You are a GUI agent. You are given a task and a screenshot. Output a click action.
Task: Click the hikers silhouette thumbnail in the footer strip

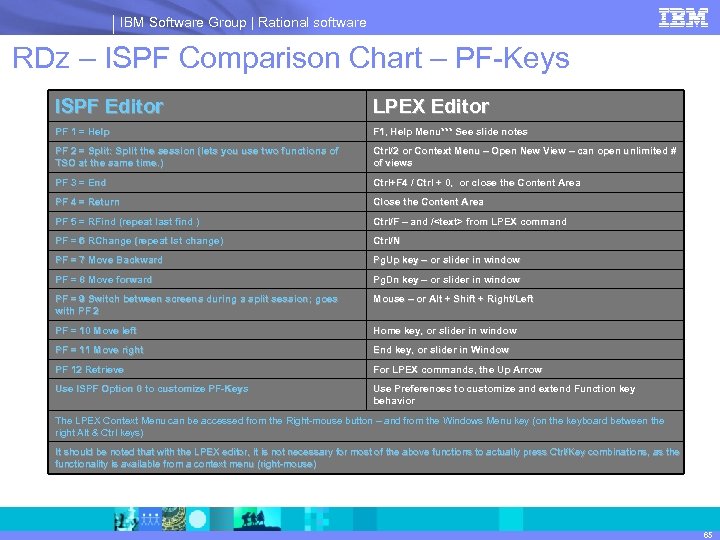255,519
